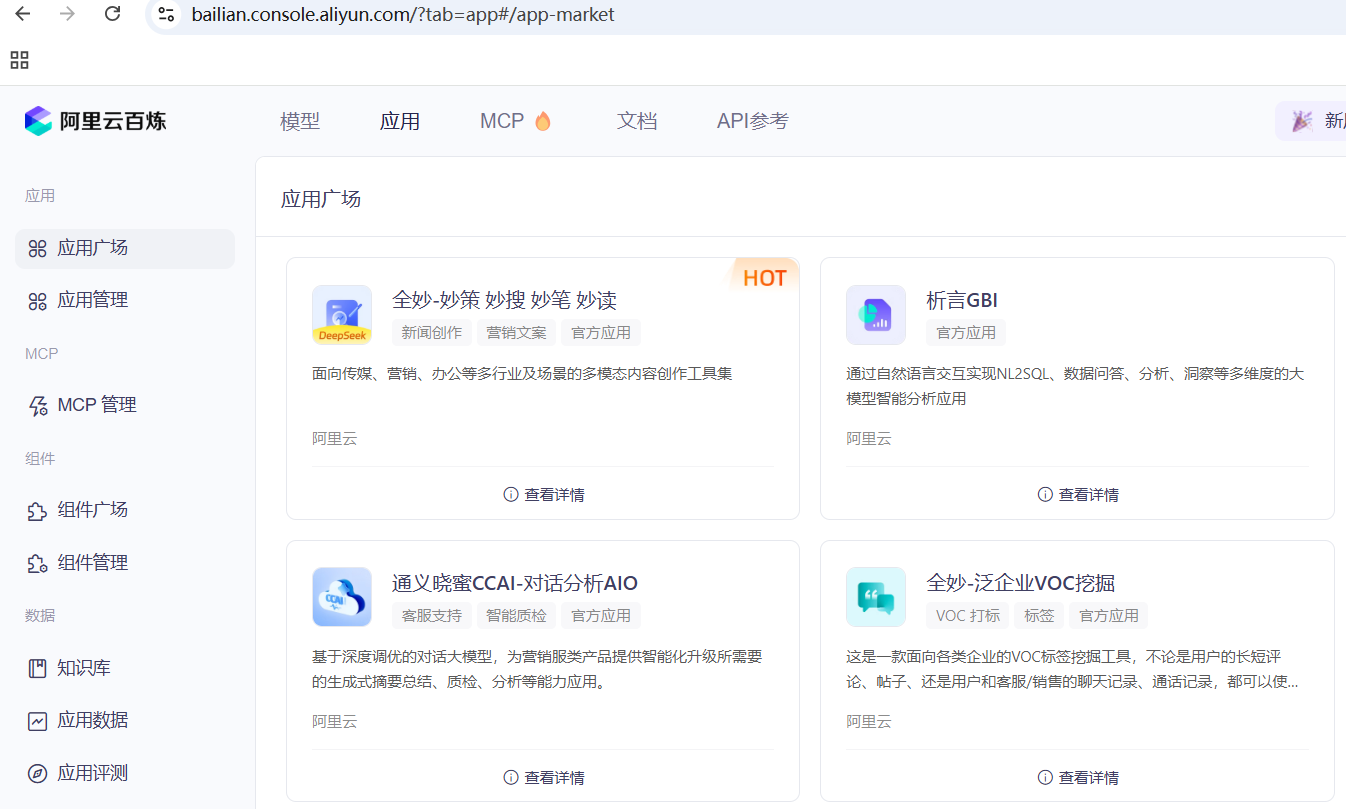Viewport: 1346px width, 809px height.
Task: Click the 组件广场 puzzle icon
Action: (x=38, y=511)
